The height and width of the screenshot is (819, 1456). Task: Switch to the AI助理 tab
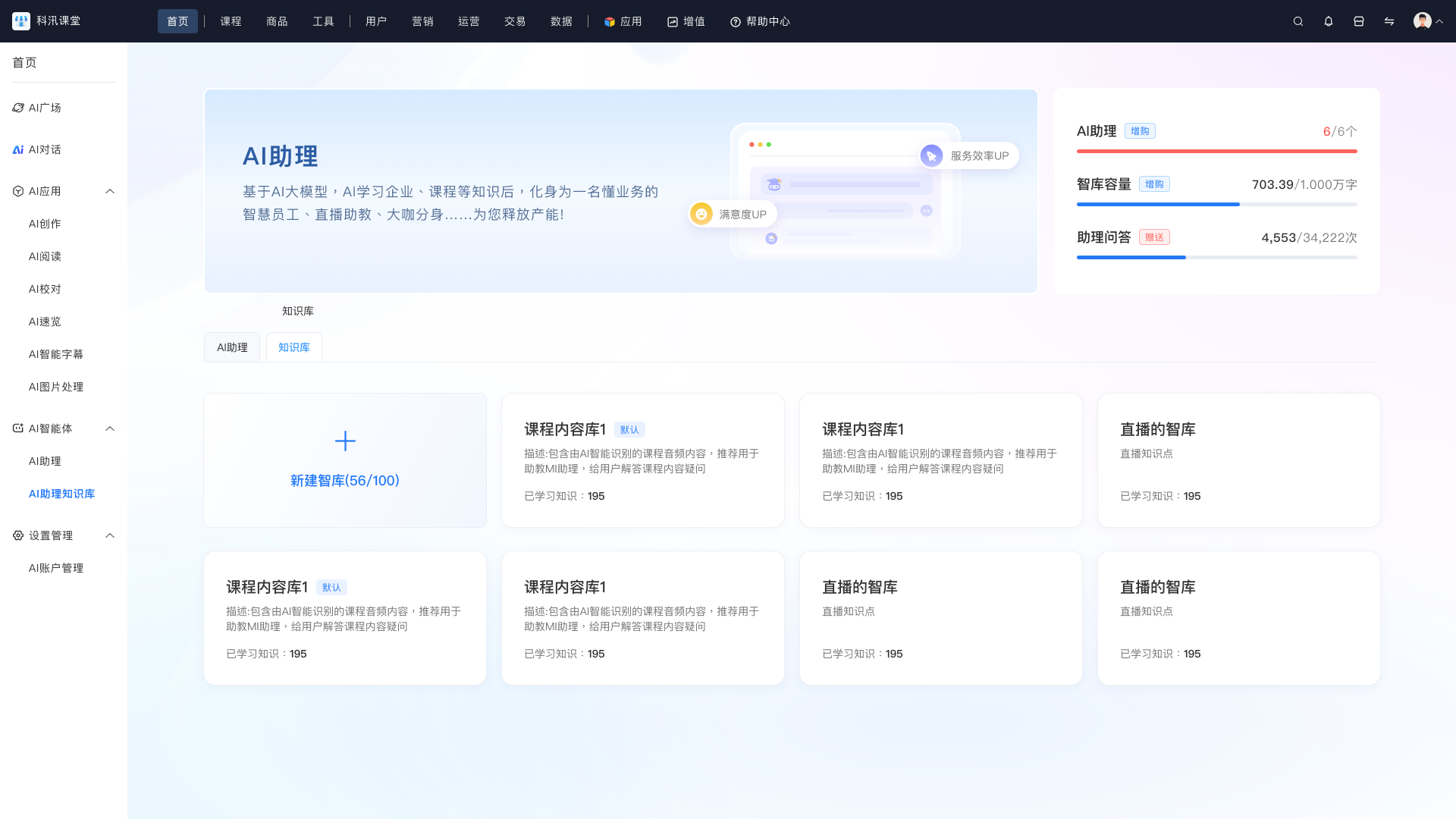(x=231, y=347)
